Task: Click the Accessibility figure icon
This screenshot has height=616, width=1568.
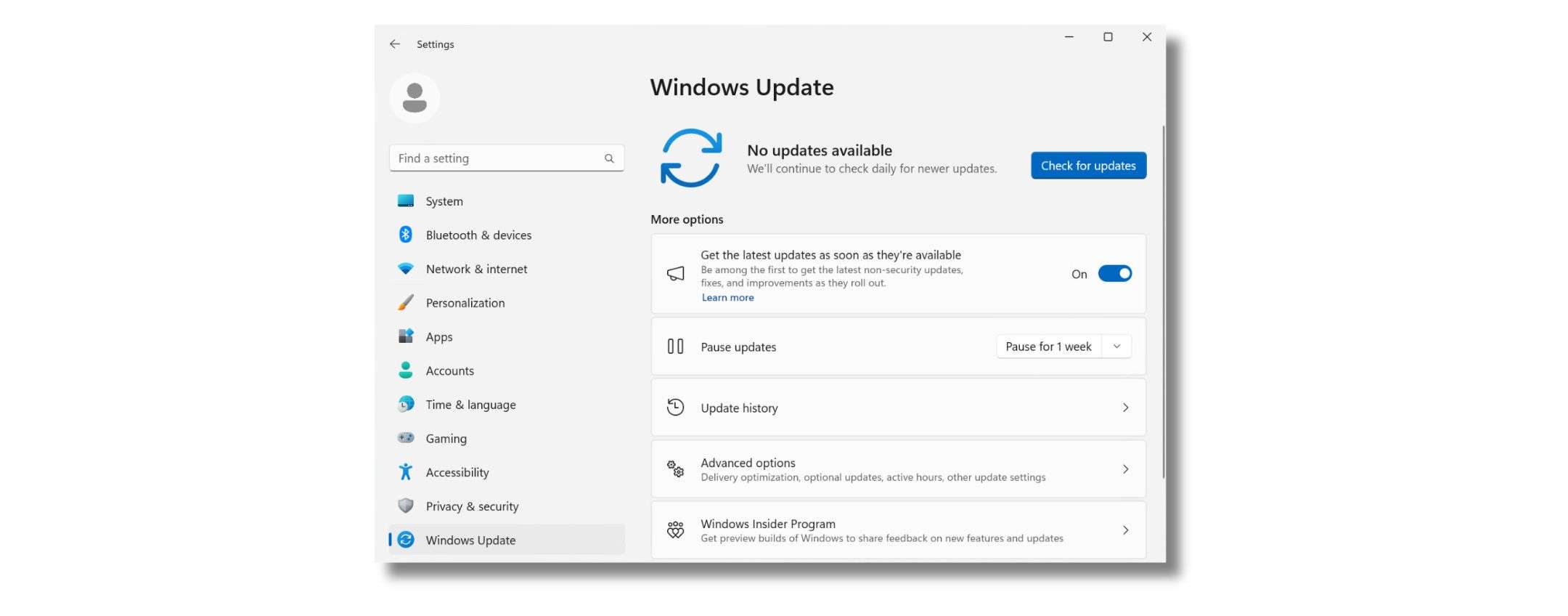Action: pyautogui.click(x=406, y=472)
